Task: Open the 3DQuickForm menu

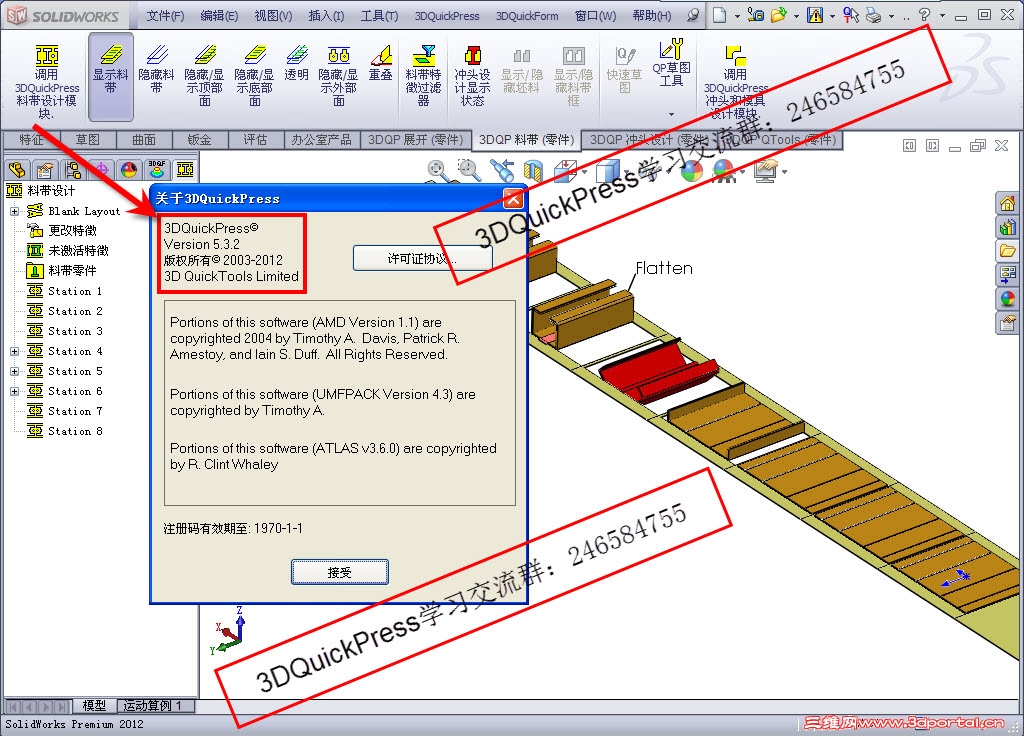Action: (527, 16)
